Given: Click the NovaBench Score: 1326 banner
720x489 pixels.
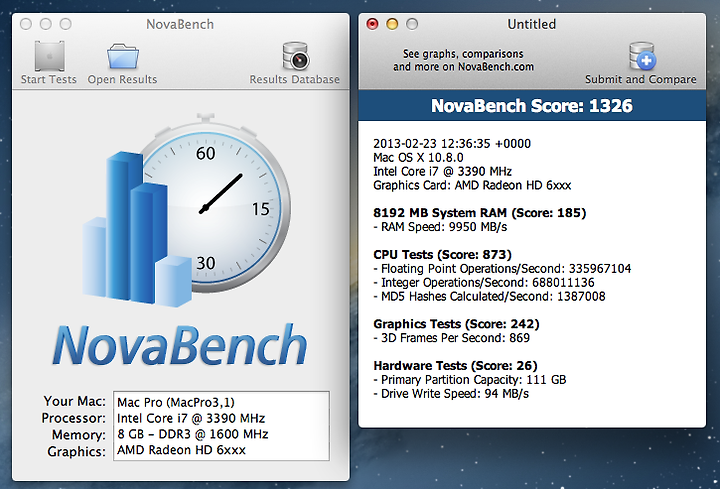Looking at the screenshot, I should click(x=532, y=106).
